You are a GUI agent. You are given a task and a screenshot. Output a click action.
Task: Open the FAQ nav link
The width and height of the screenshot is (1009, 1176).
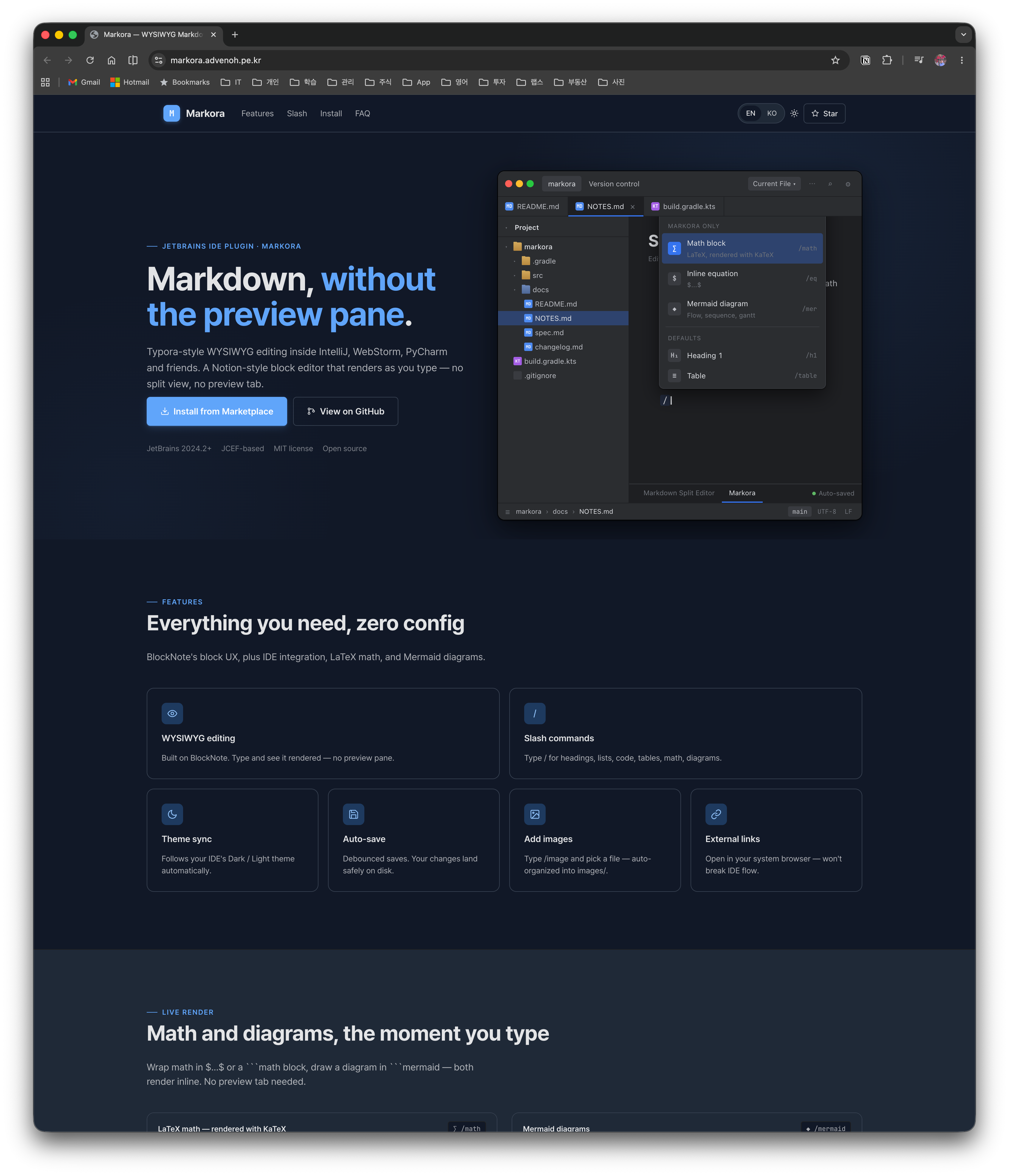coord(363,114)
